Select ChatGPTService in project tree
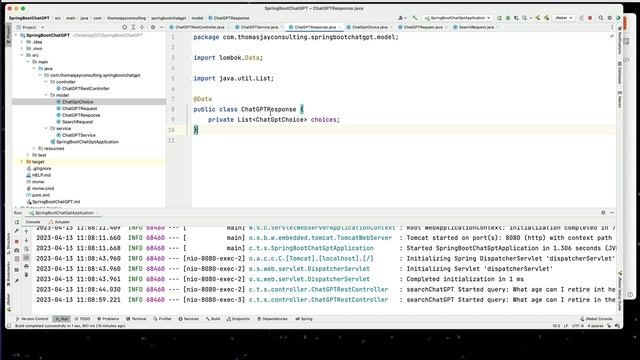The height and width of the screenshot is (360, 640). point(78,135)
